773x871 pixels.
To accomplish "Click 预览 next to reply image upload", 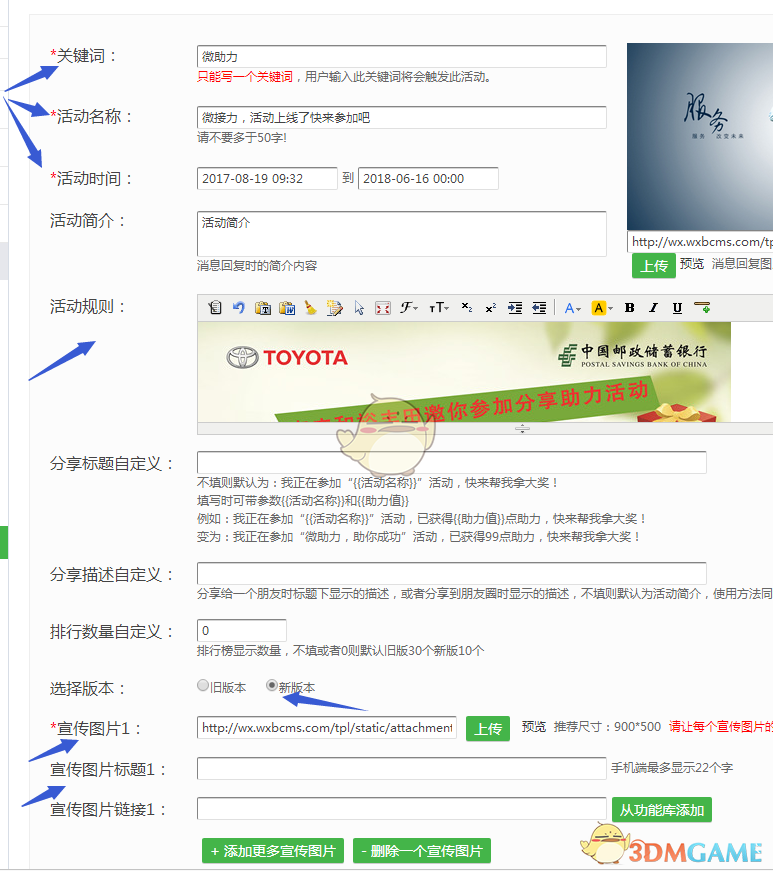I will [692, 263].
